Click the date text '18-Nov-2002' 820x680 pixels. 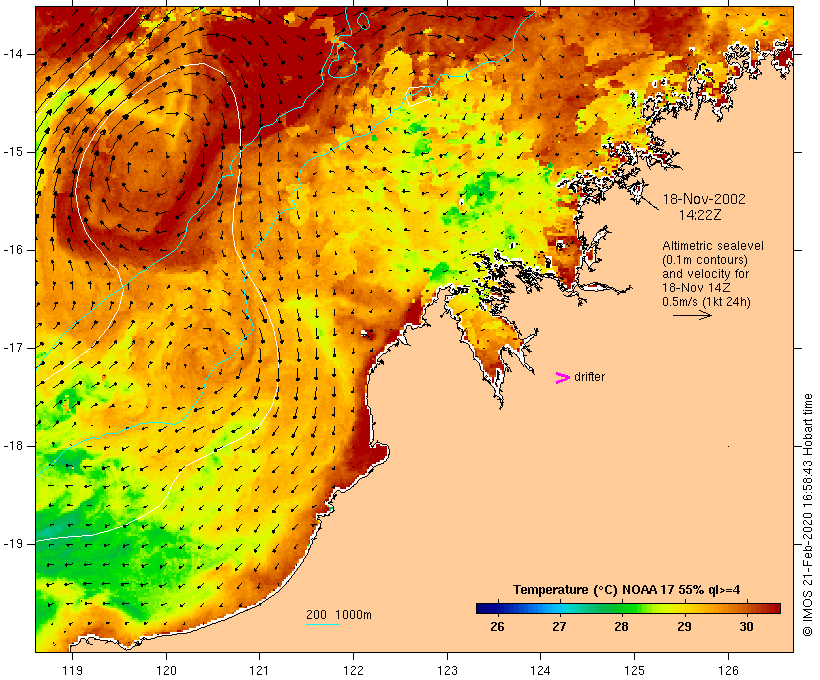click(704, 199)
